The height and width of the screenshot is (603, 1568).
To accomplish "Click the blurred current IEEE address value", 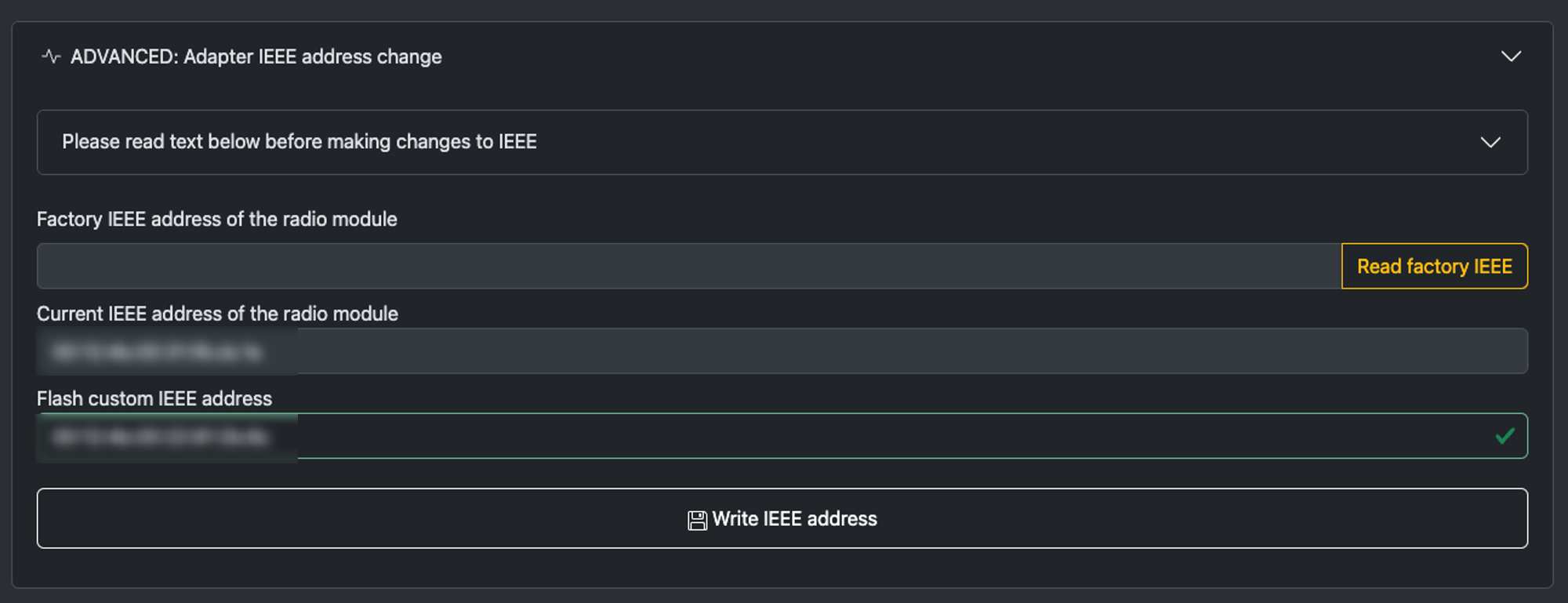I will (x=157, y=352).
